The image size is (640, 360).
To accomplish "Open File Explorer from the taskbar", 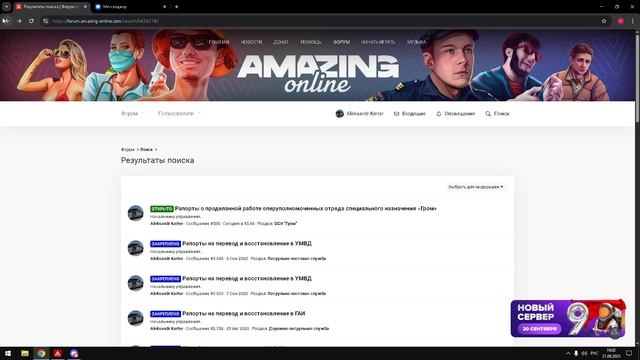I will pyautogui.click(x=24, y=353).
